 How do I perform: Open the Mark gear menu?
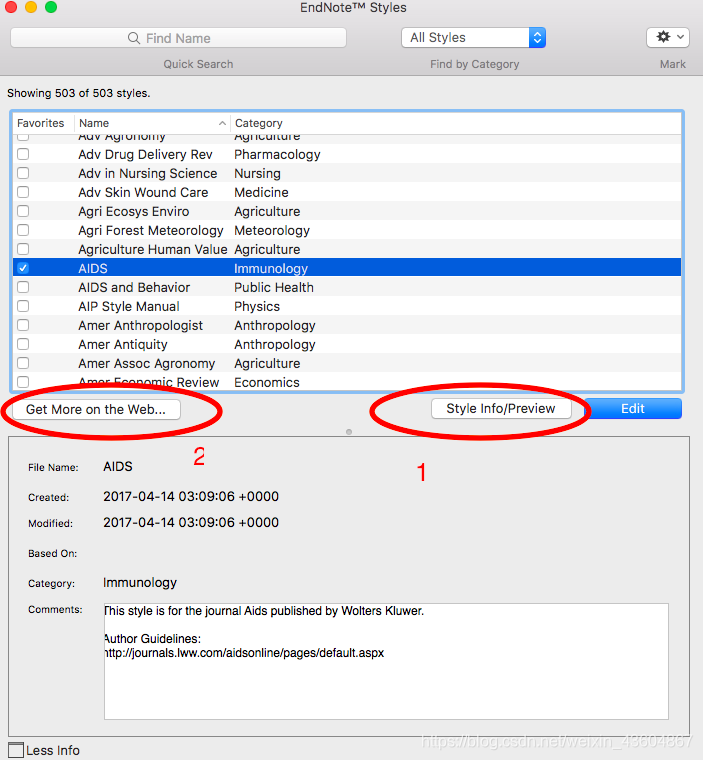668,37
